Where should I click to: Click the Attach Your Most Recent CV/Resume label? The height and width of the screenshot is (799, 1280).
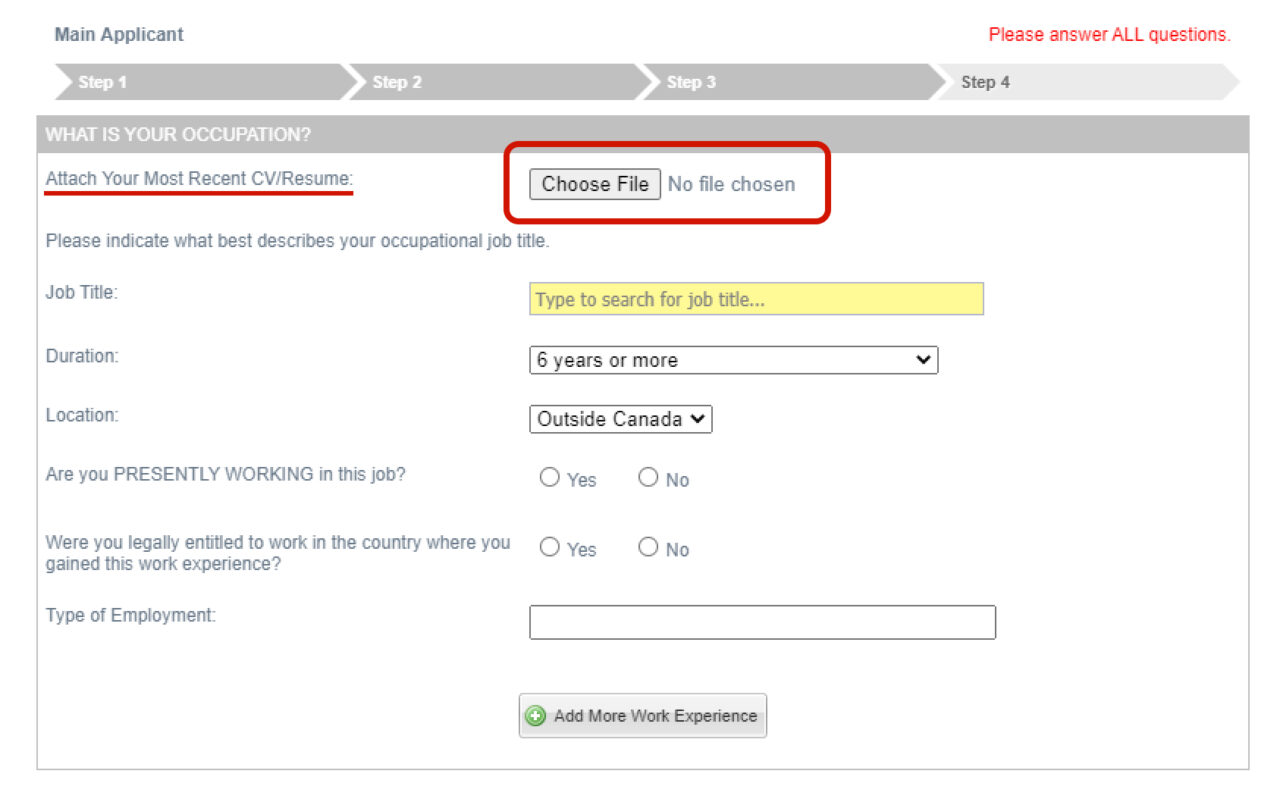(x=199, y=179)
